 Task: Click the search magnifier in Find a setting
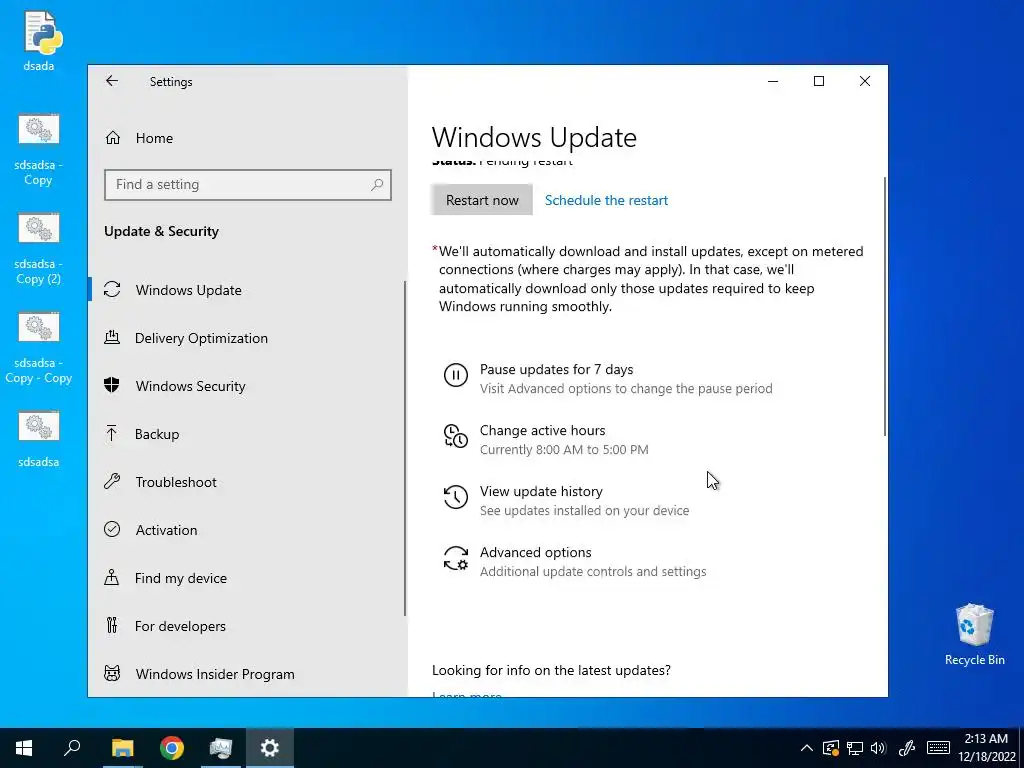[x=377, y=185]
